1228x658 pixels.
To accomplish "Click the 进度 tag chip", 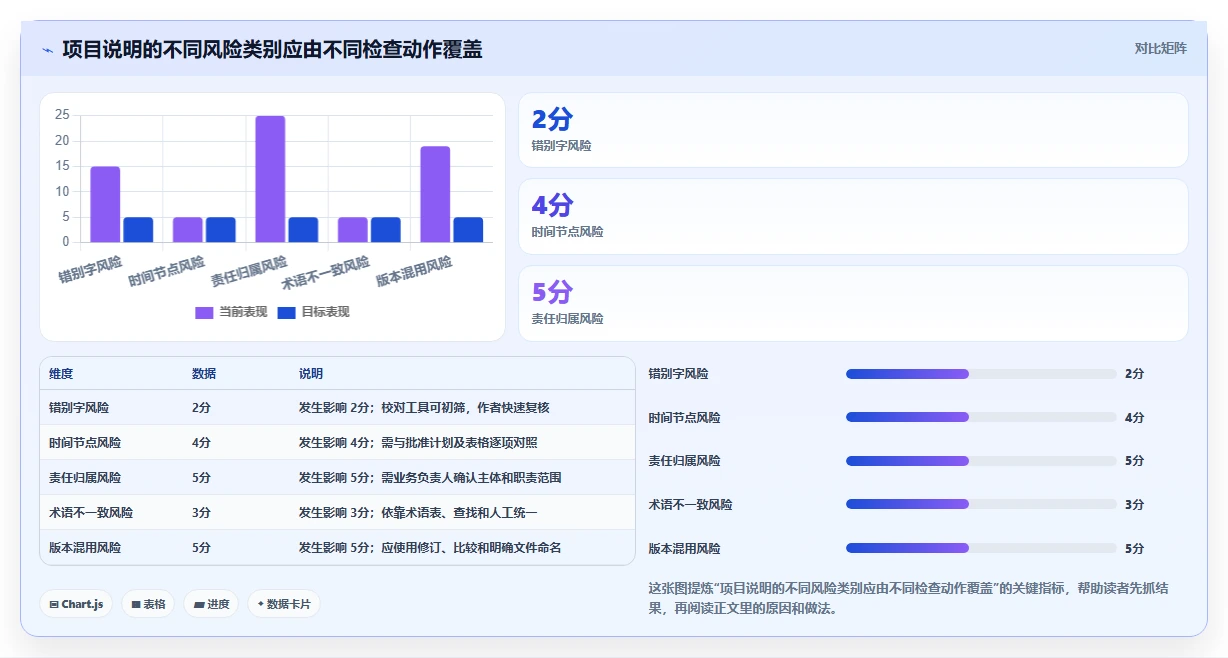I will click(x=211, y=604).
